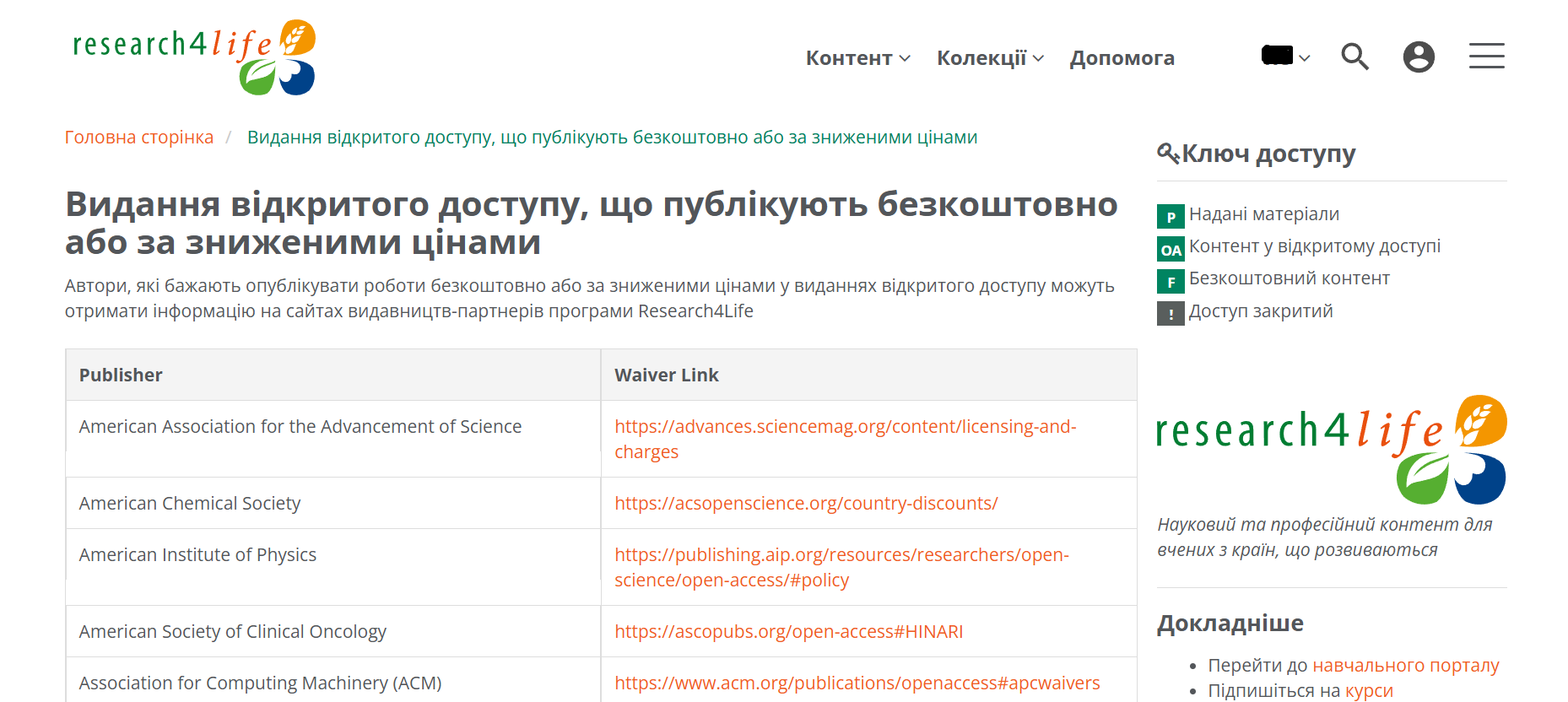1568x702 pixels.
Task: Open the ACM openaccess apcwaivers link
Action: coord(857,683)
